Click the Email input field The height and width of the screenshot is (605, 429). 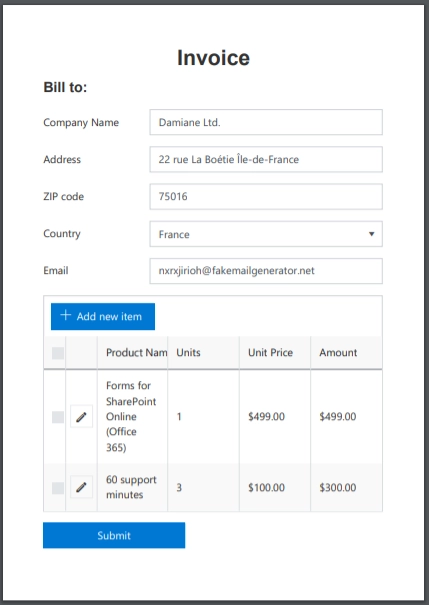[266, 271]
